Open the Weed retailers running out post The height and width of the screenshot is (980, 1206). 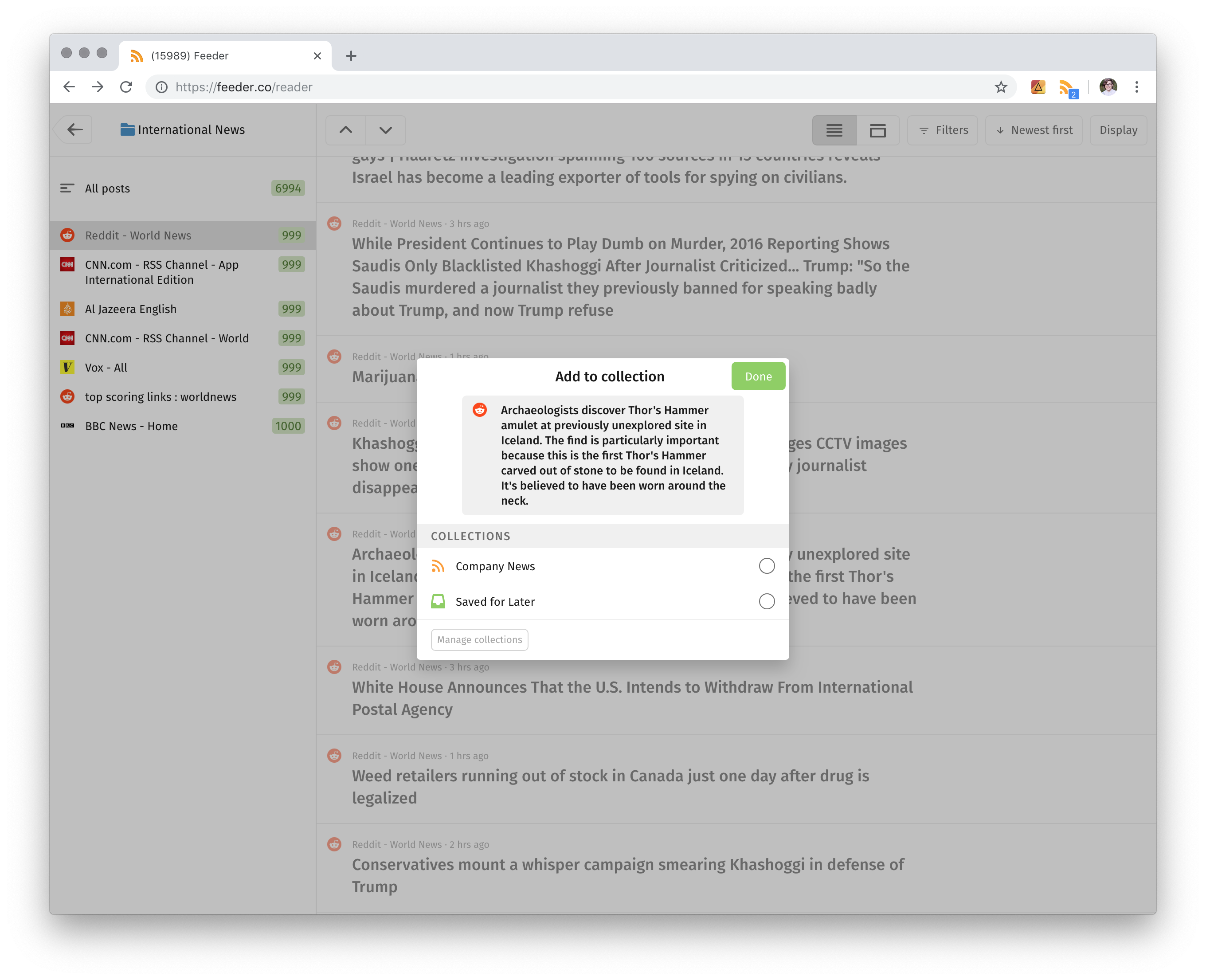[611, 787]
